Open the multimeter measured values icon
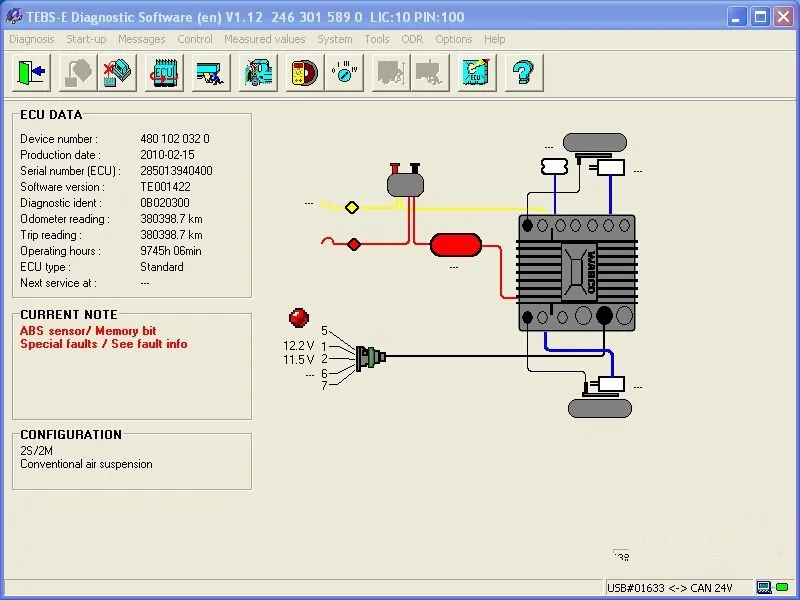Screen dimensions: 800x600 pos(305,73)
